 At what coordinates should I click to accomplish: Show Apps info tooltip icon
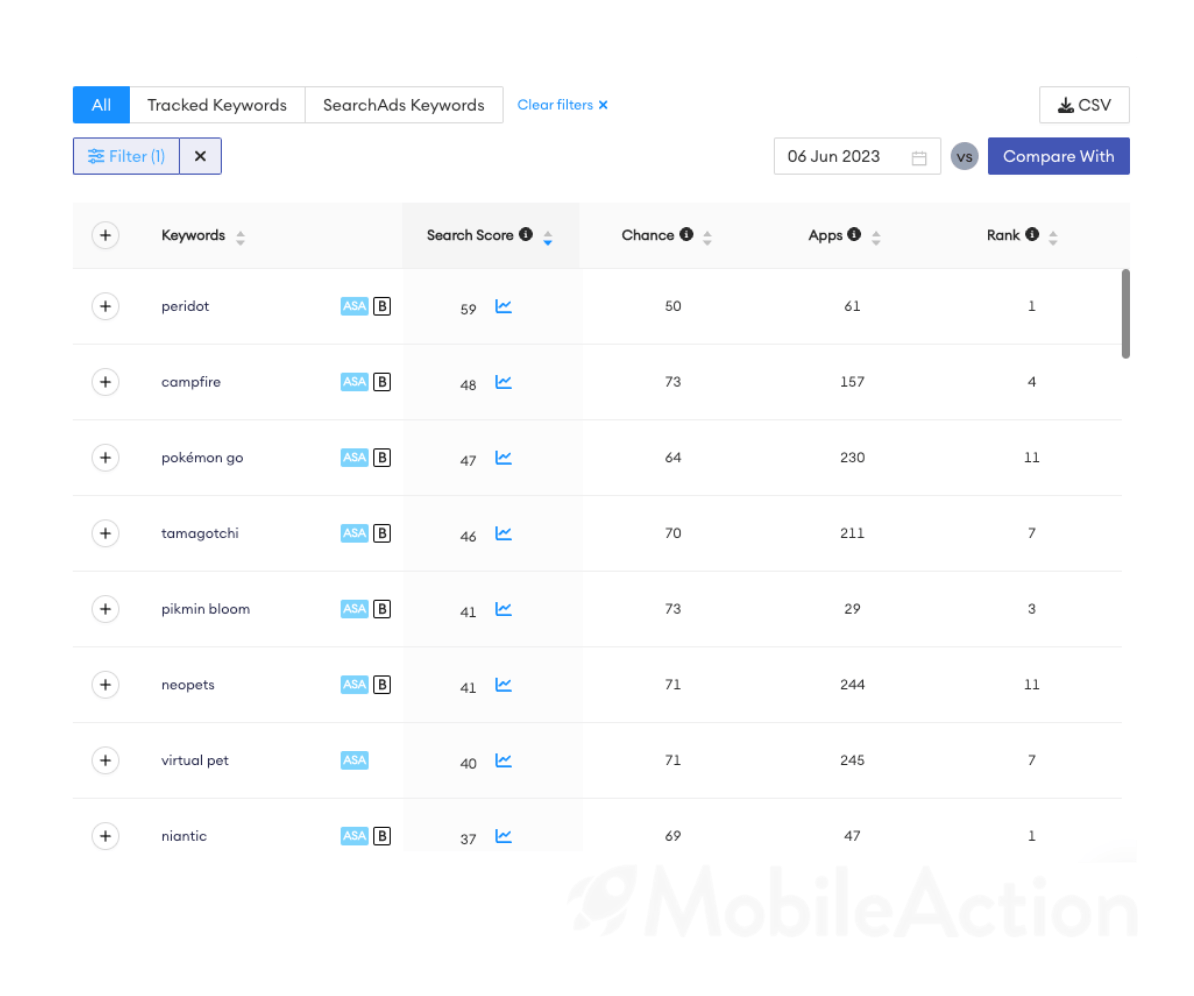(854, 235)
